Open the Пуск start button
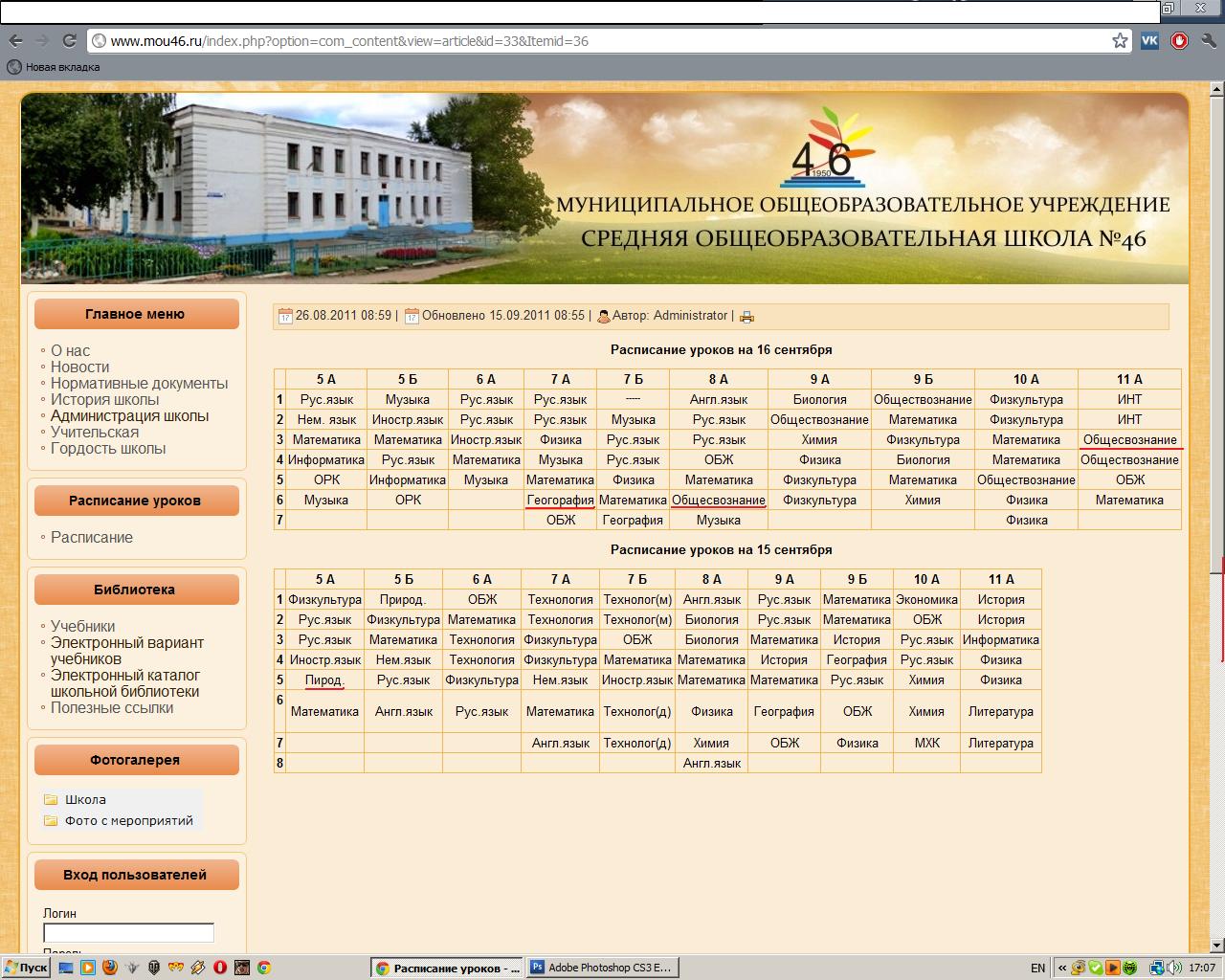This screenshot has width=1225, height=980. coord(26,968)
